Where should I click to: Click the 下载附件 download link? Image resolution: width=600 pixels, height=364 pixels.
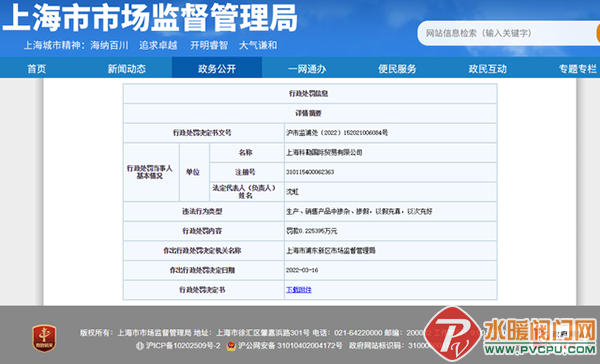click(x=299, y=290)
